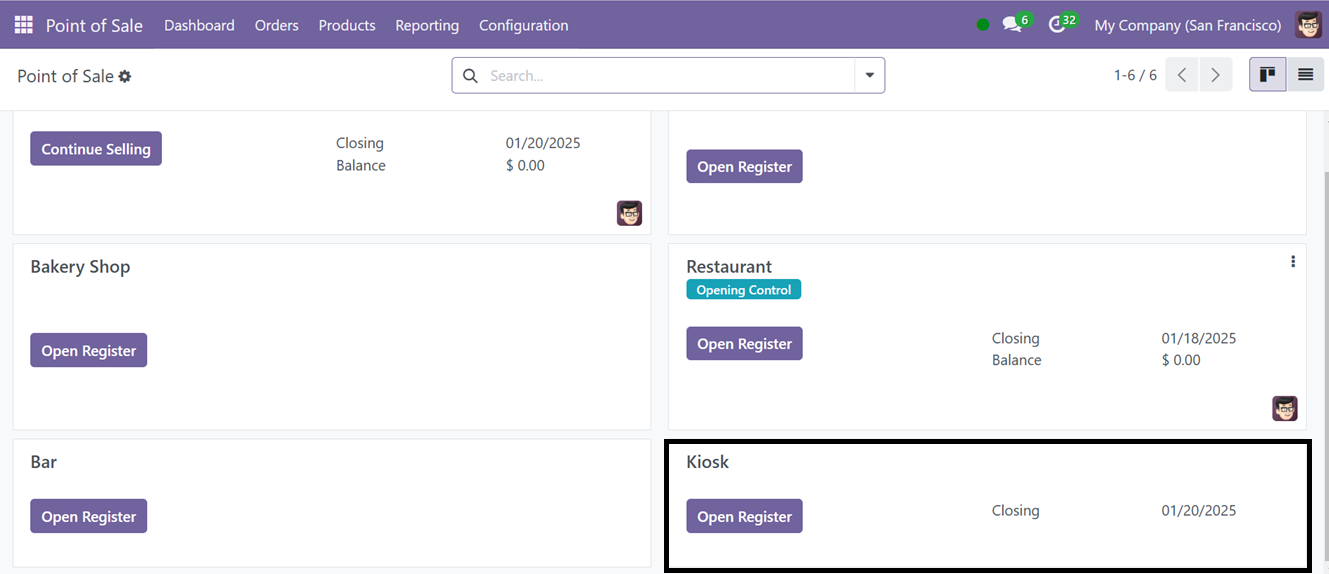
Task: Open the Orders menu
Action: click(277, 25)
